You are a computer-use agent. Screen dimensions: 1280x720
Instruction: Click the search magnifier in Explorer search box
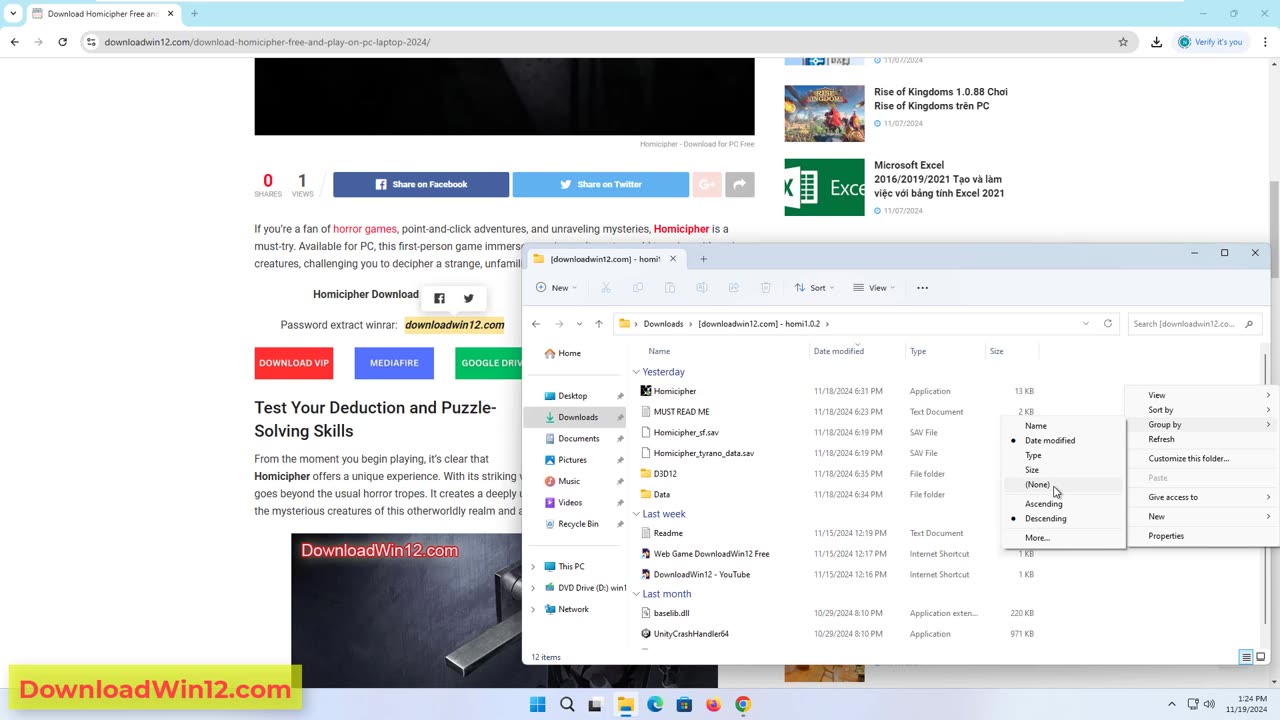1249,324
